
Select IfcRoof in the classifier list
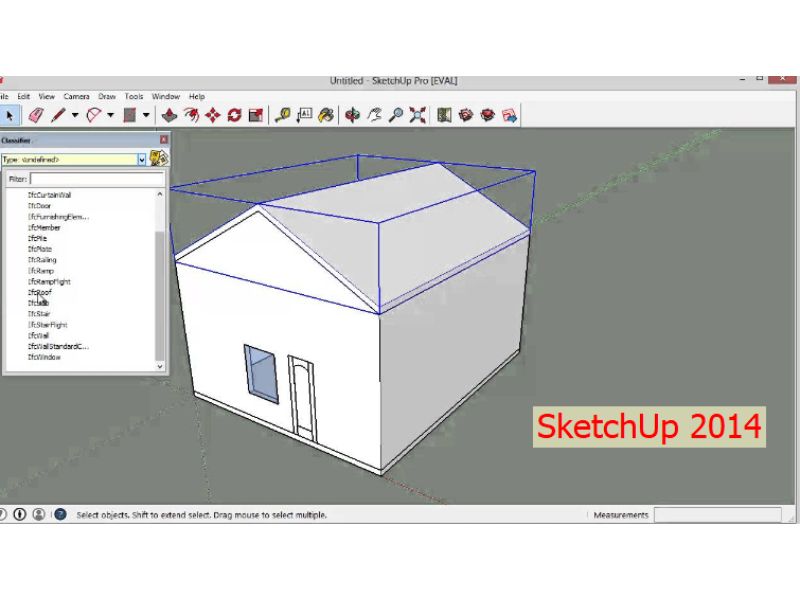(41, 292)
